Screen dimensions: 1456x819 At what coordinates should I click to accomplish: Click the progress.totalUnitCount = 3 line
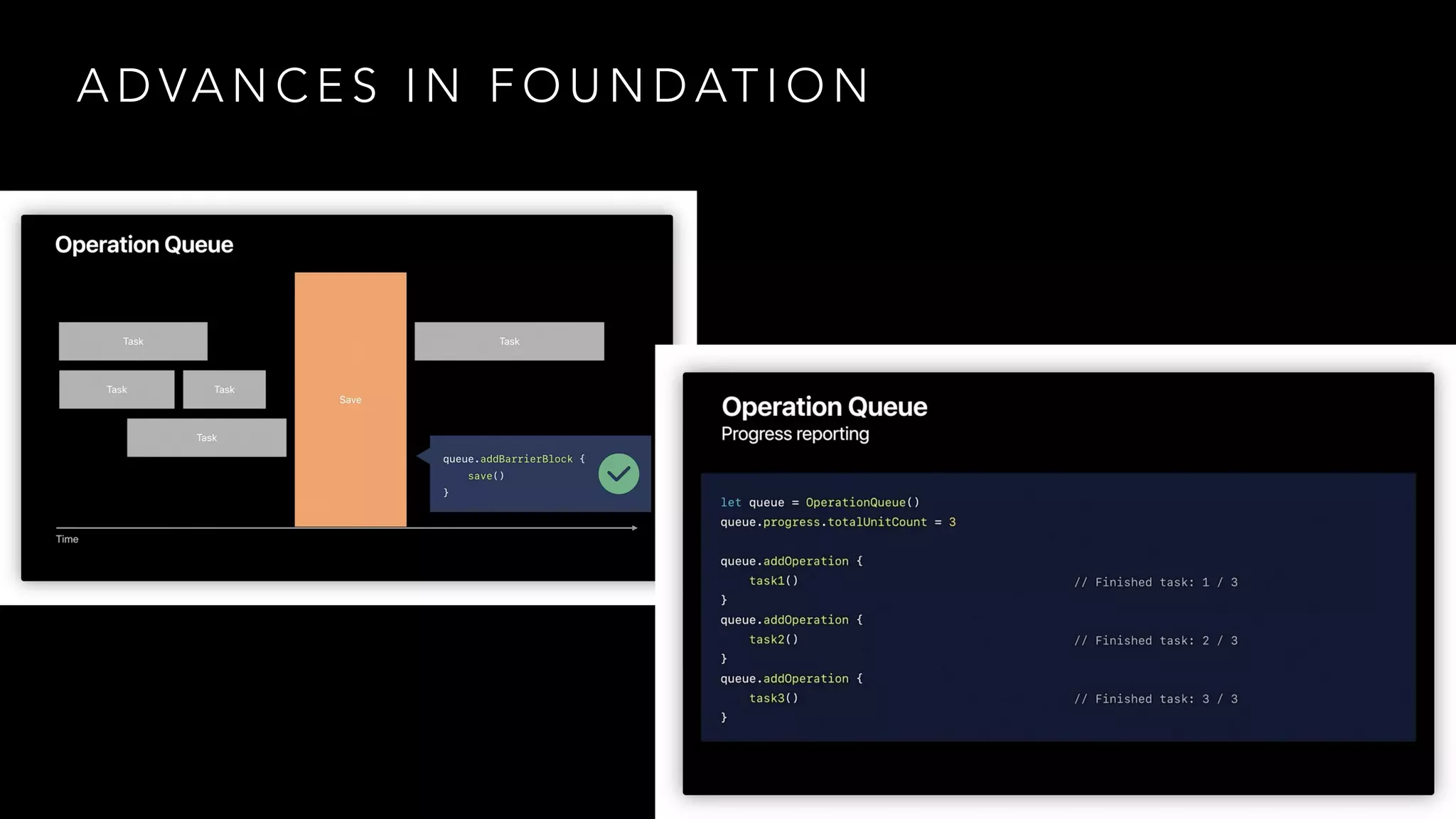837,522
